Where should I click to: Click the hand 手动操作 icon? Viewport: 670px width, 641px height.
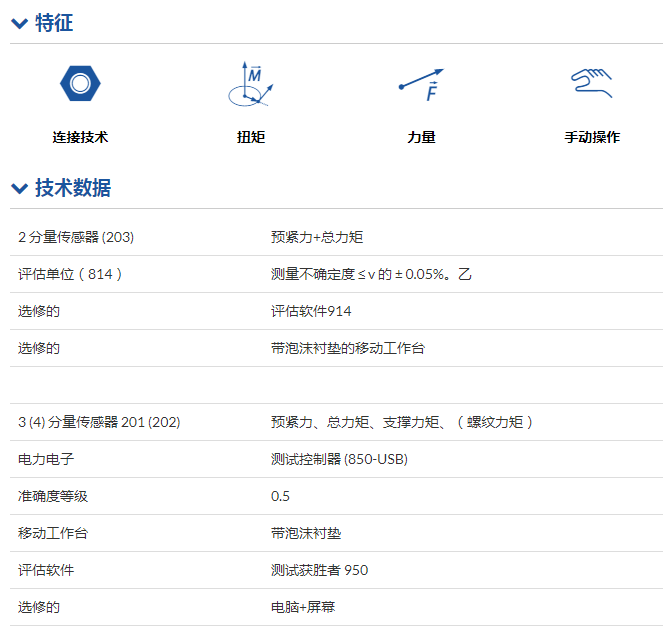[x=591, y=82]
